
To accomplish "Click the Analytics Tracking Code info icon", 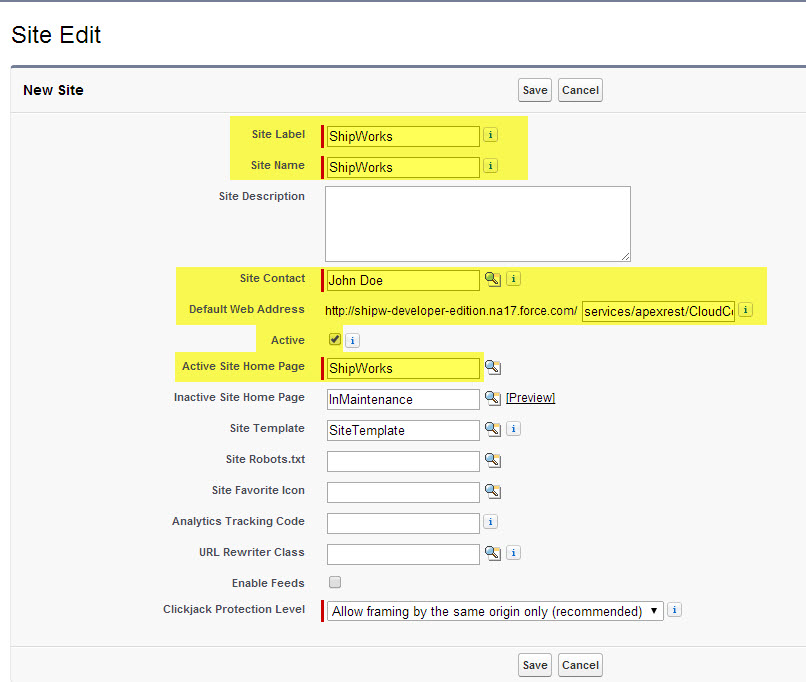I will tap(490, 522).
